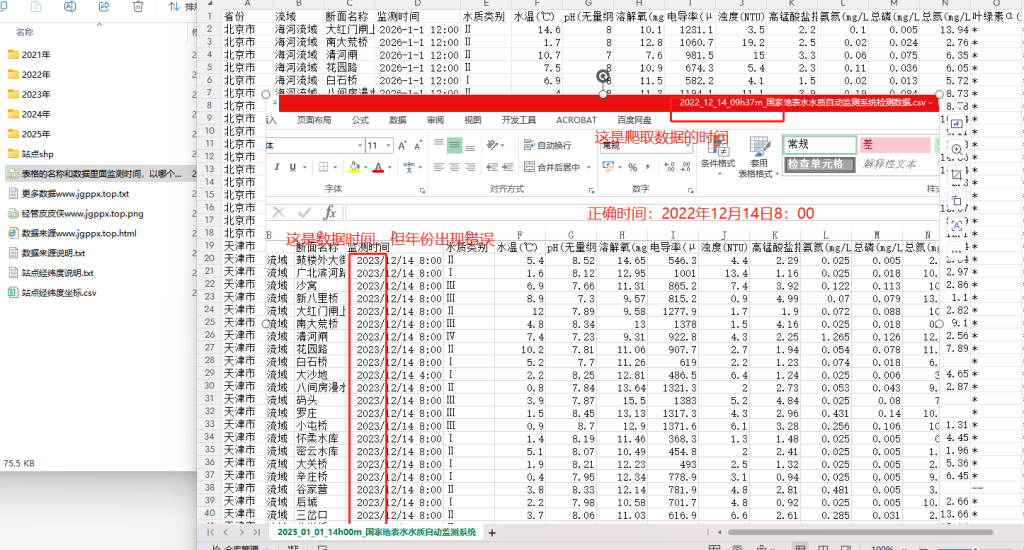This screenshot has height=550, width=1024.
Task: Click the magnifier preview icon in floating toolbar
Action: (x=956, y=149)
